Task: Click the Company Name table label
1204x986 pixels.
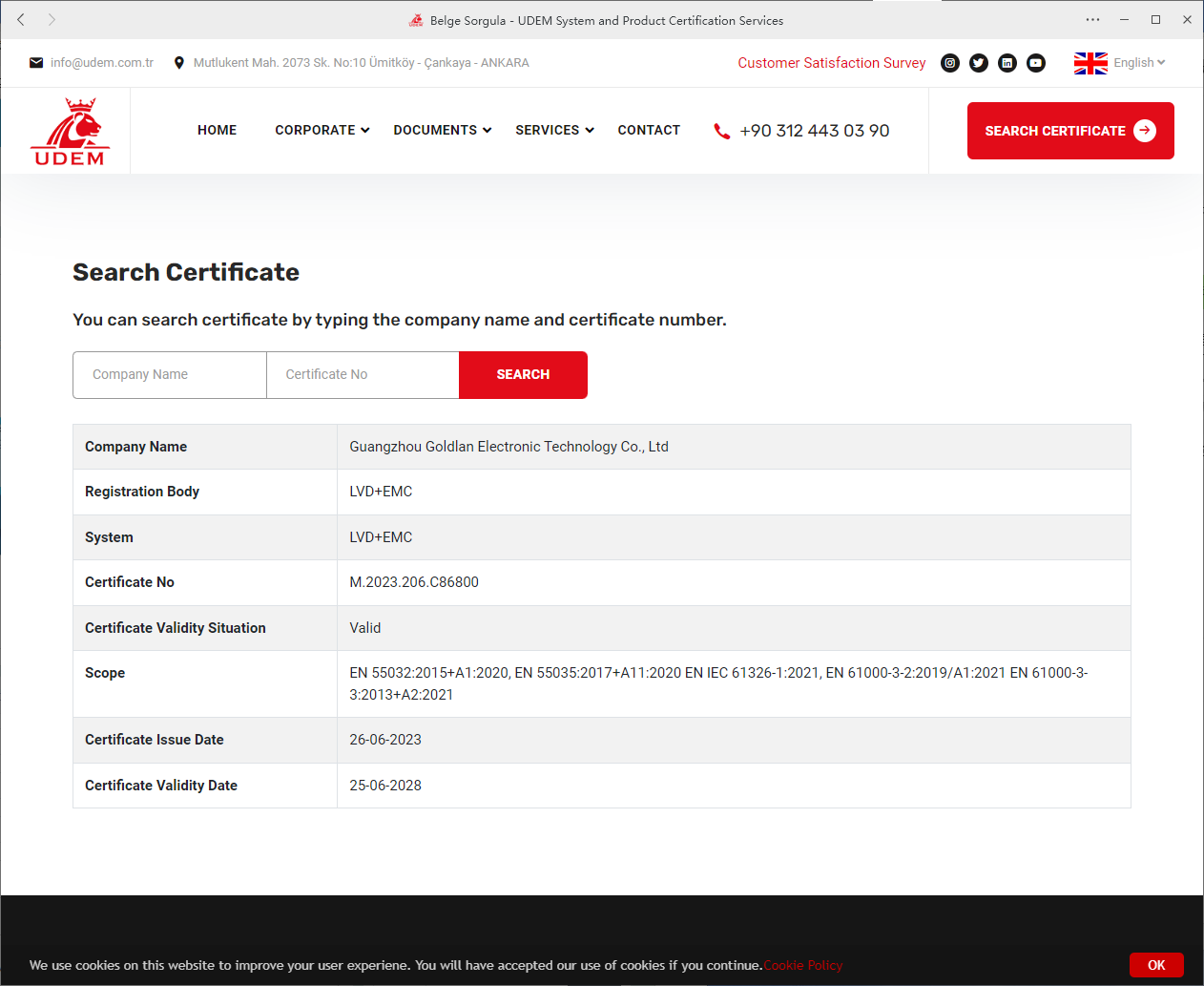Action: point(135,447)
